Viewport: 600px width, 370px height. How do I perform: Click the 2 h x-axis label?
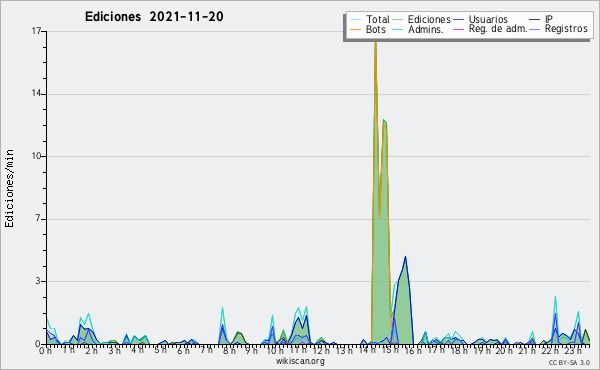91,350
